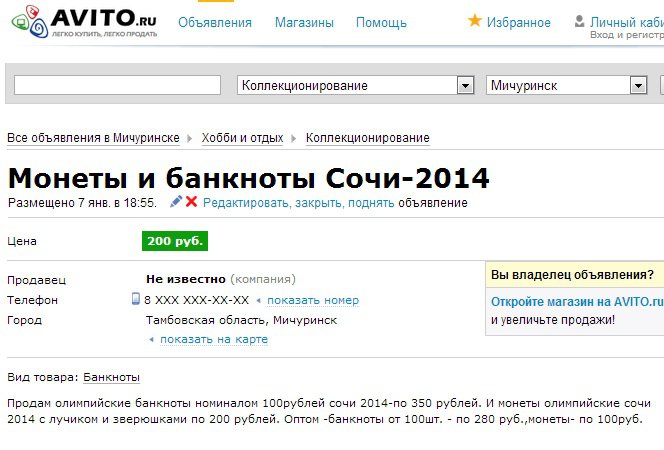Screen dimensions: 664x450
Task: Click the description text starting Продам олимпийские
Action: tap(329, 411)
